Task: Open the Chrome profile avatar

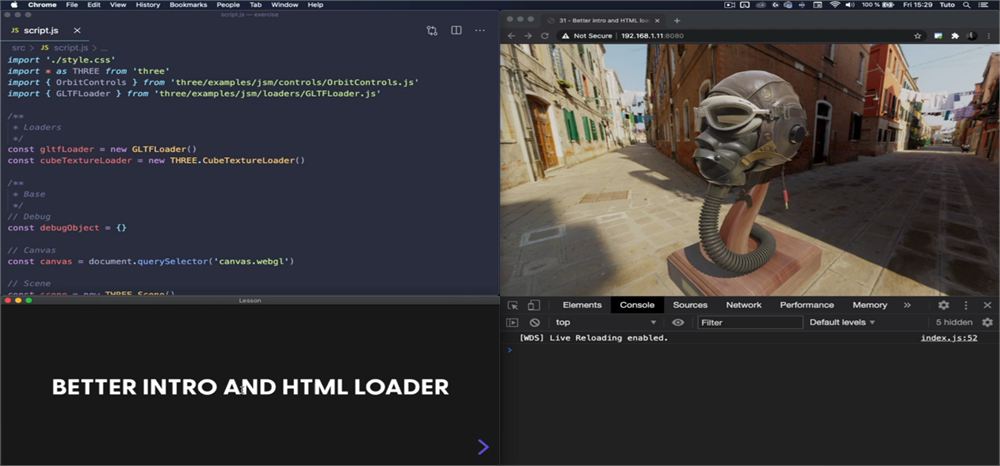Action: tap(971, 36)
